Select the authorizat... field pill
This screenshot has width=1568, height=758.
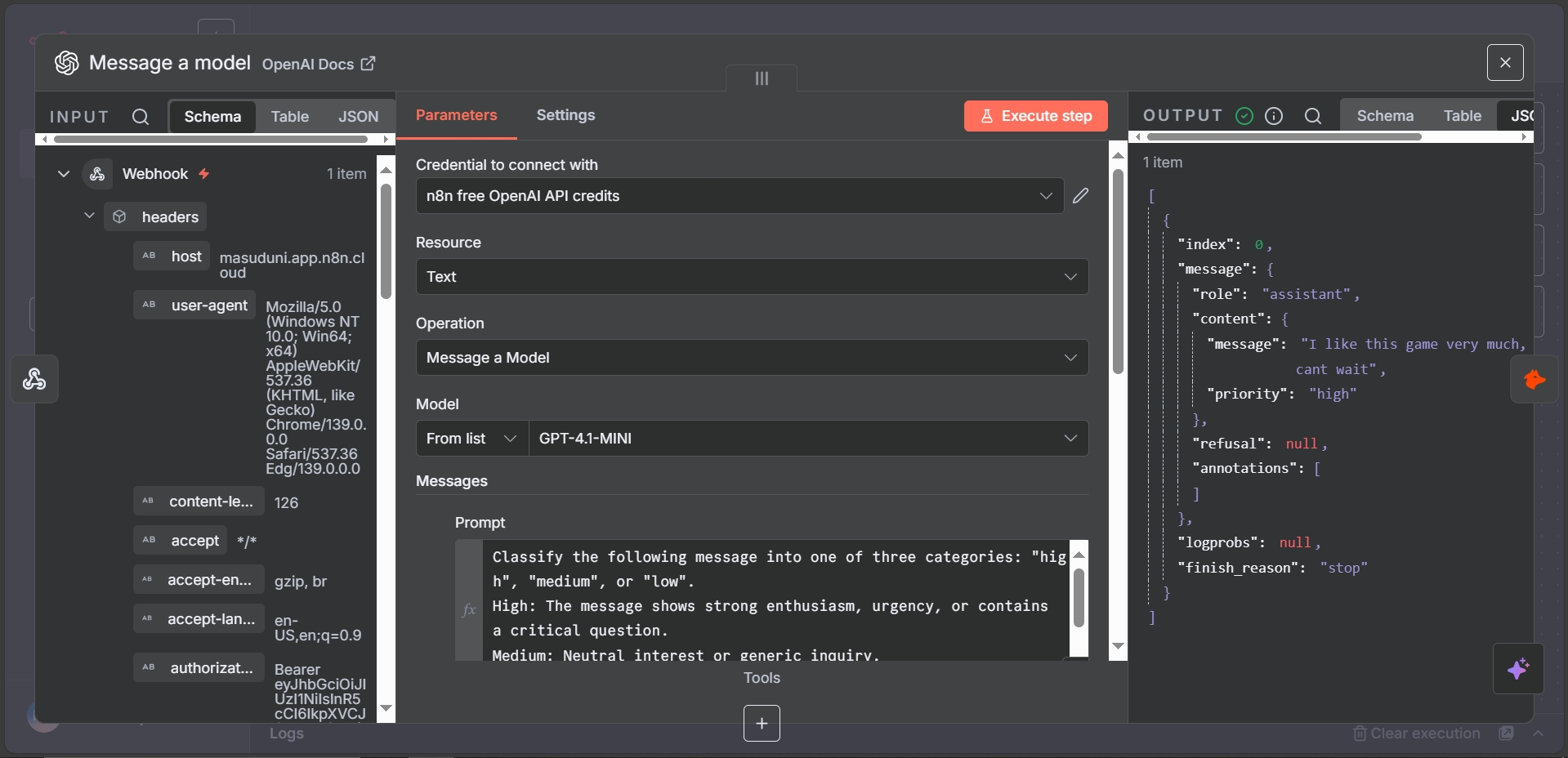click(199, 668)
